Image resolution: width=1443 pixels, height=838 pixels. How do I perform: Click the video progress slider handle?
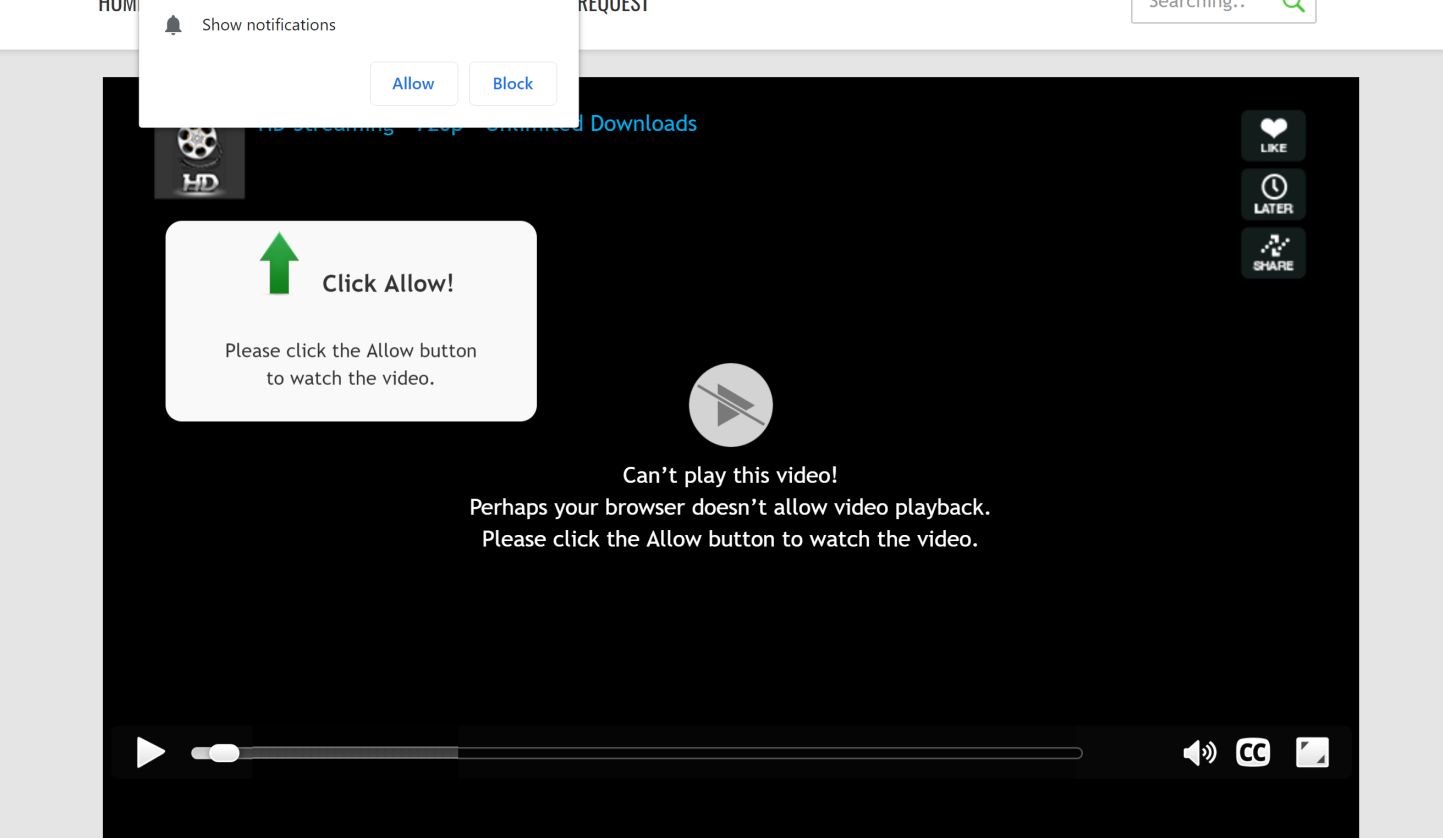pos(224,753)
